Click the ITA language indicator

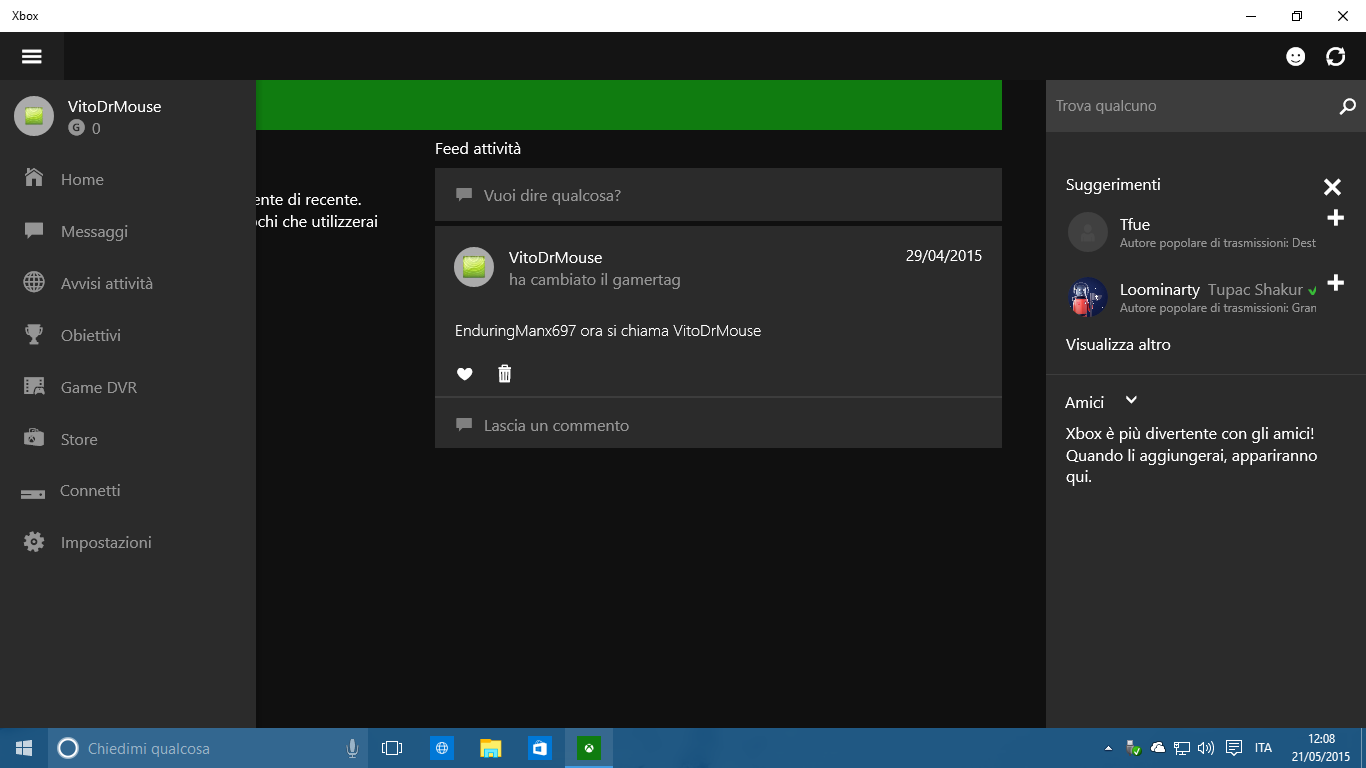(1264, 748)
